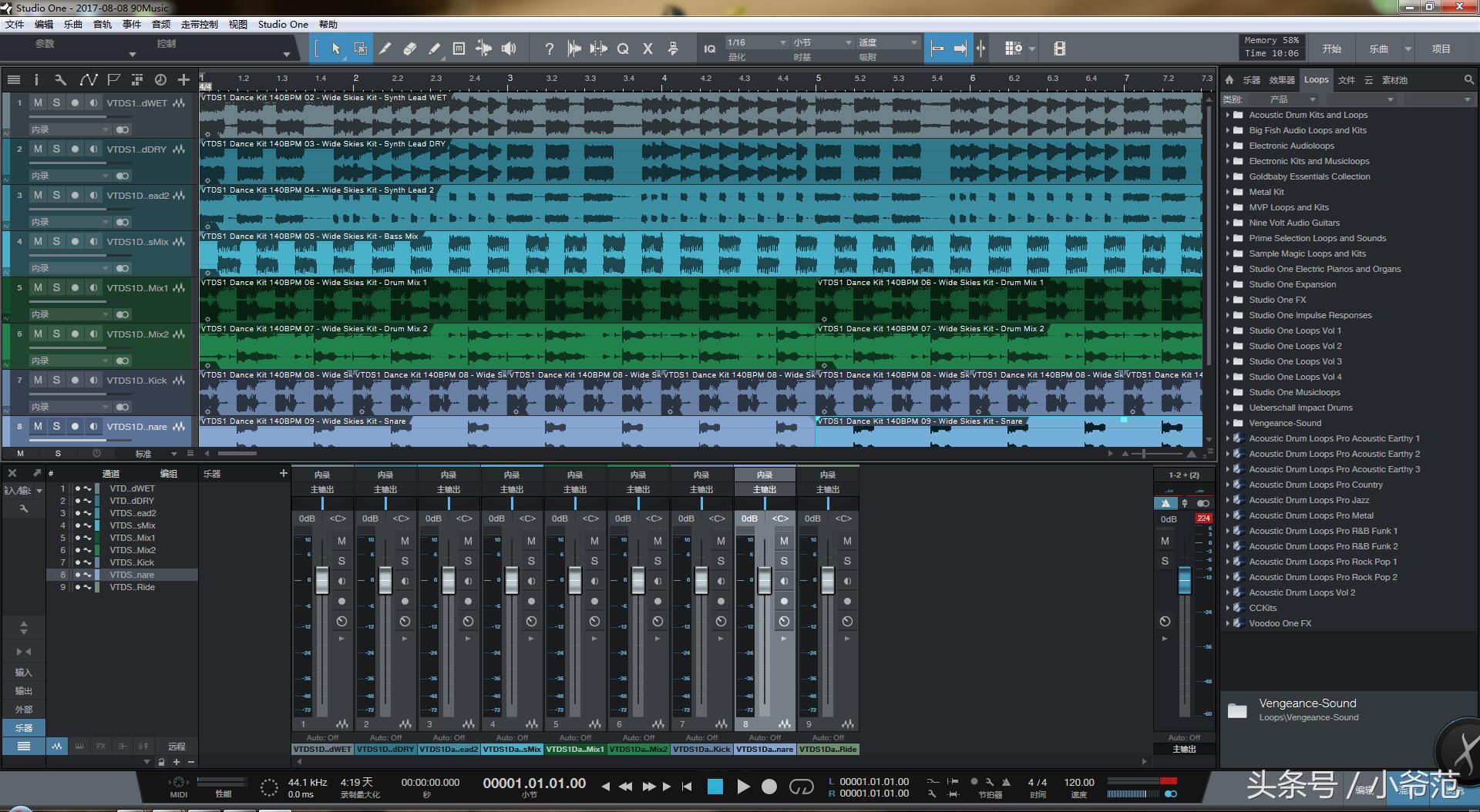Screen dimensions: 1480x812
Task: Open the 1/16 quantize dropdown
Action: (x=756, y=42)
